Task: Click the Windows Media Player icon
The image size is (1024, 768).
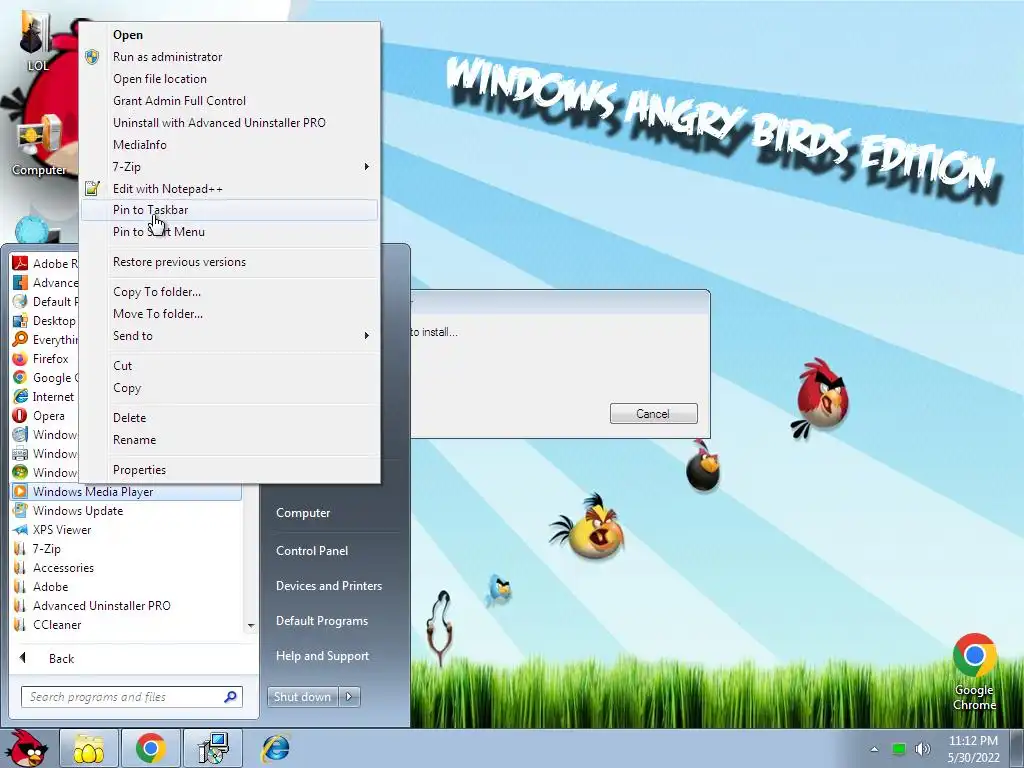Action: (20, 491)
